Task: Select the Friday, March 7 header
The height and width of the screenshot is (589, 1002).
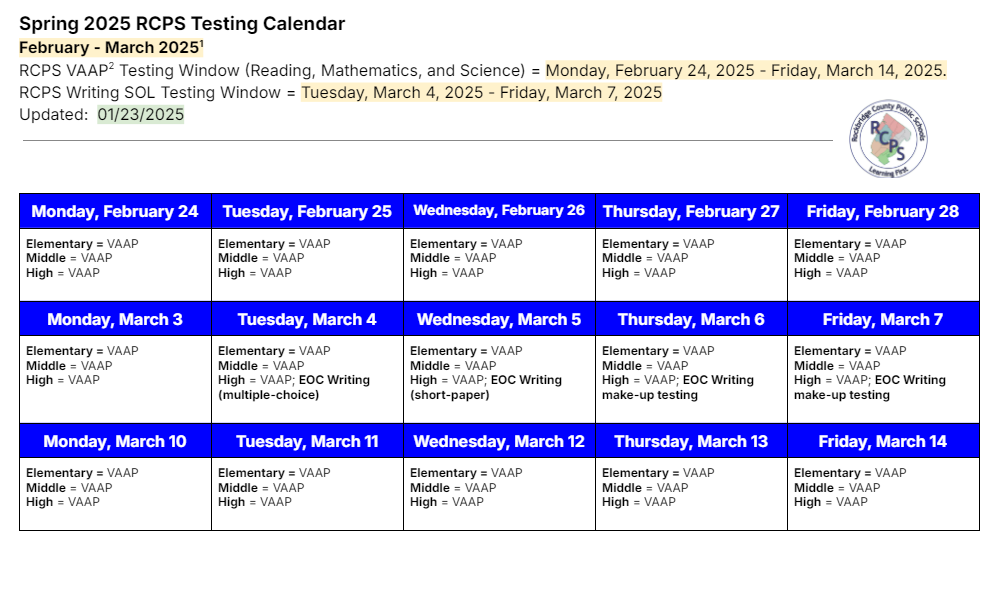Action: [883, 319]
